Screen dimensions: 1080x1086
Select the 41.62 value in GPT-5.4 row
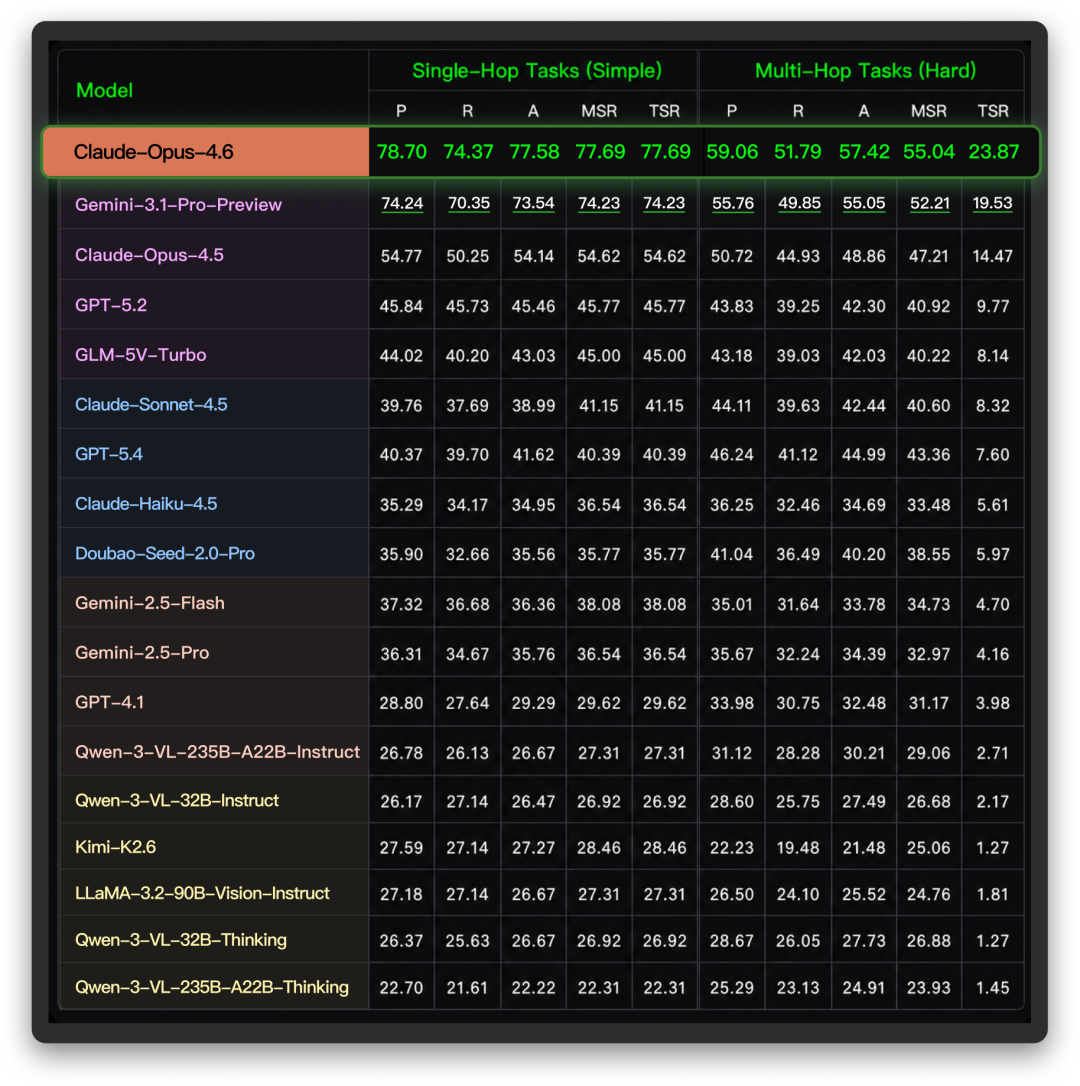(x=533, y=455)
